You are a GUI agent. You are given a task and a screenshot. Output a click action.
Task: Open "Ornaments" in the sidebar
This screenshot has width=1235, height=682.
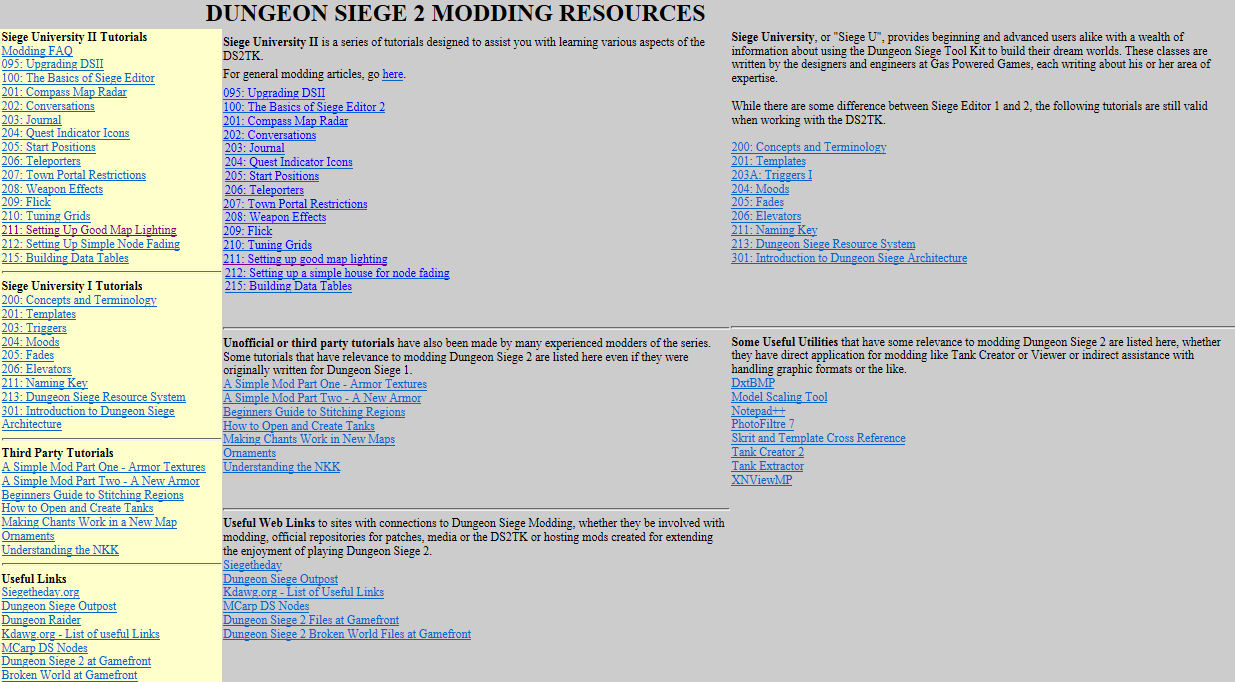pos(28,536)
